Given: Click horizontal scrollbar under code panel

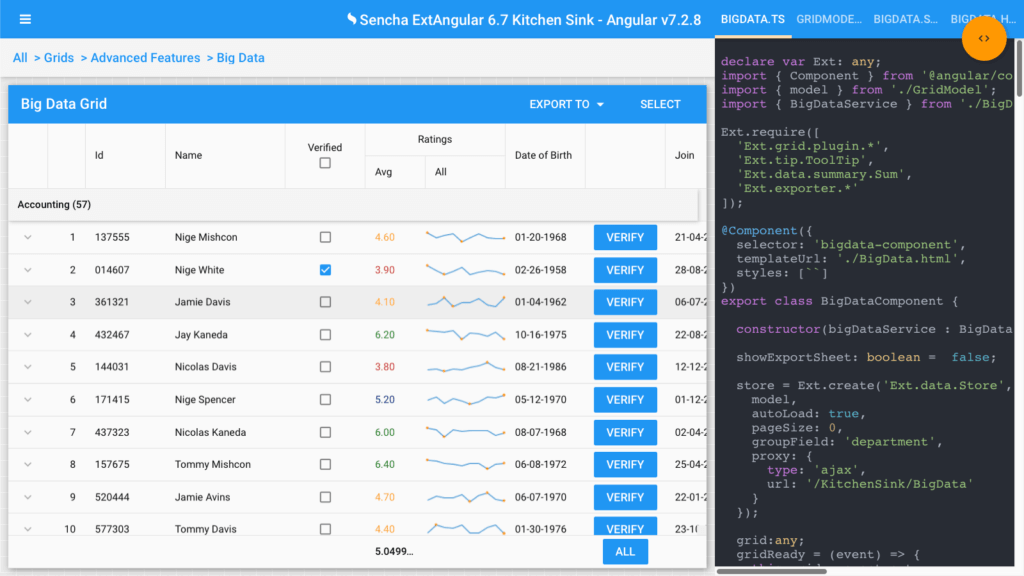Looking at the screenshot, I should click(771, 571).
